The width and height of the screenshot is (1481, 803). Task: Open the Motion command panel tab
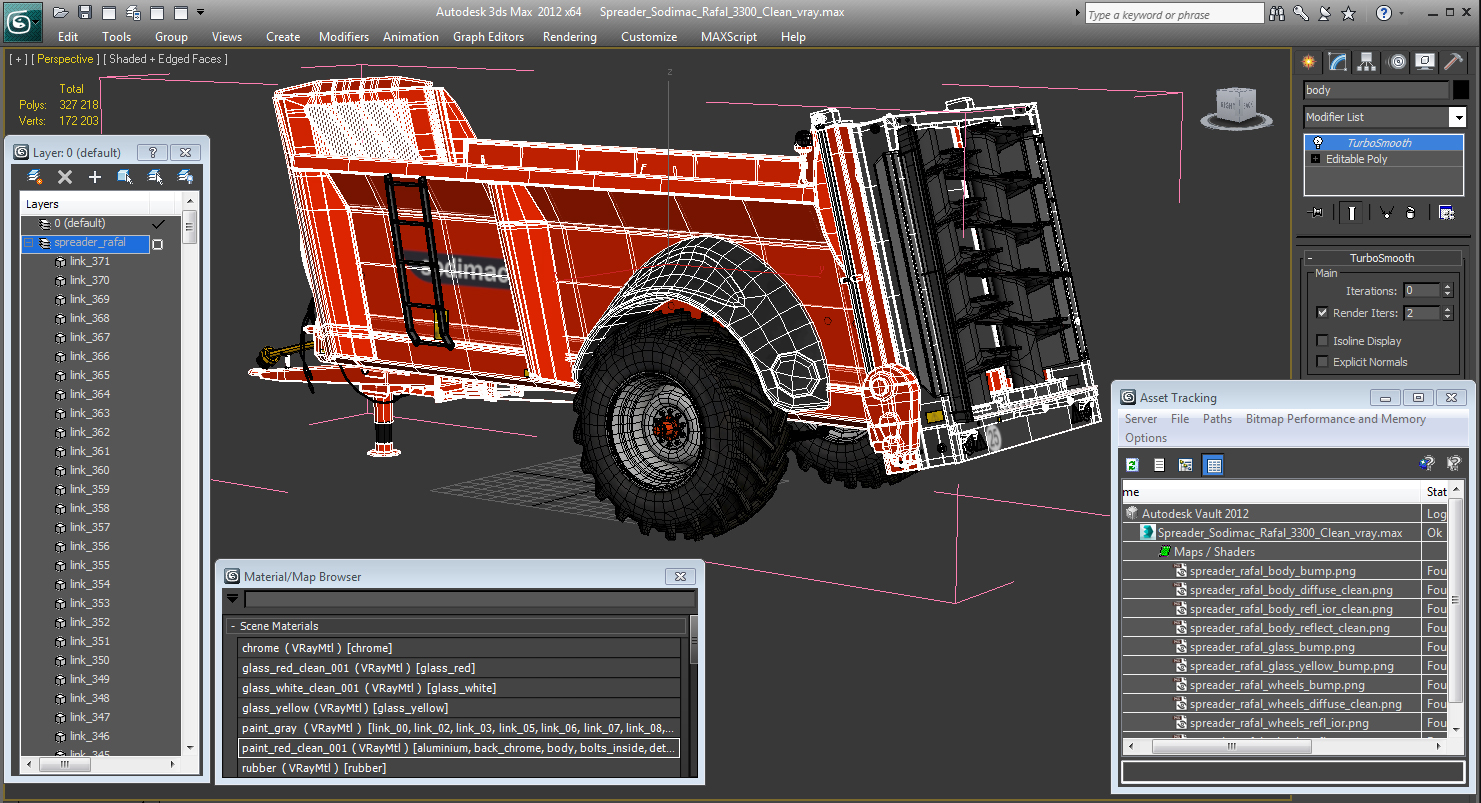1397,62
